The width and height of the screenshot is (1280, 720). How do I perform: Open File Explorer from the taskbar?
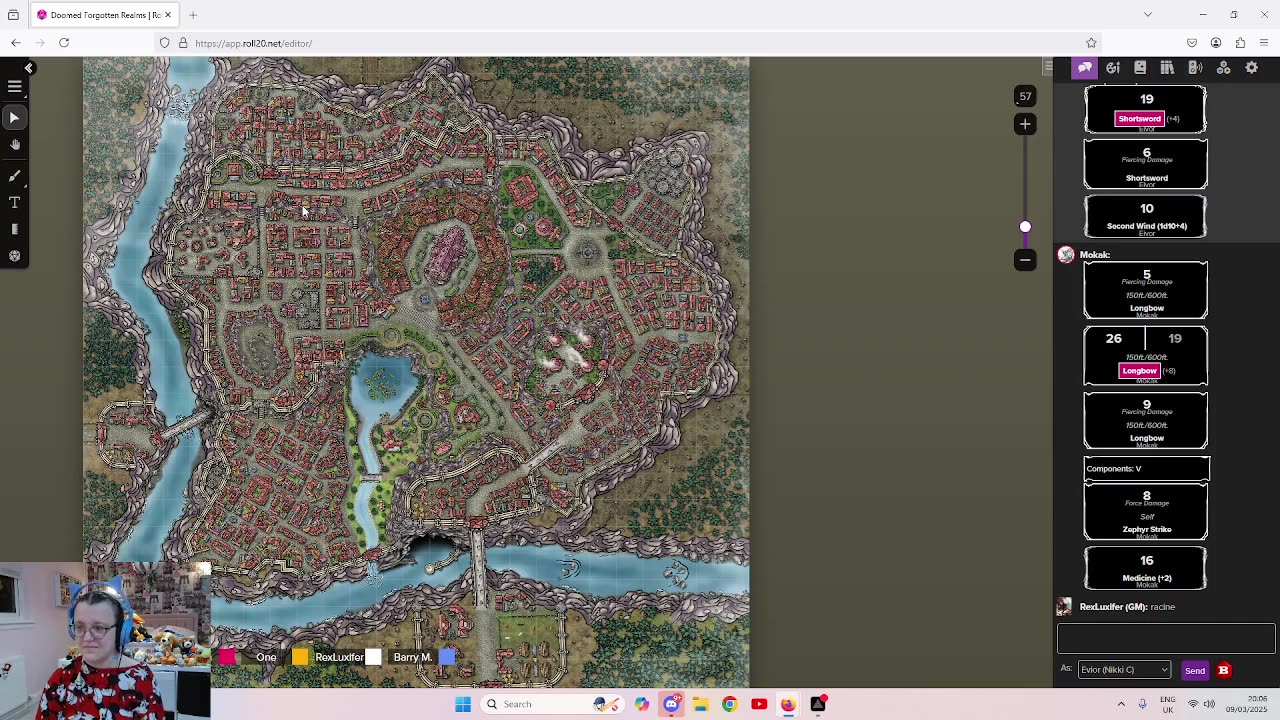click(700, 704)
